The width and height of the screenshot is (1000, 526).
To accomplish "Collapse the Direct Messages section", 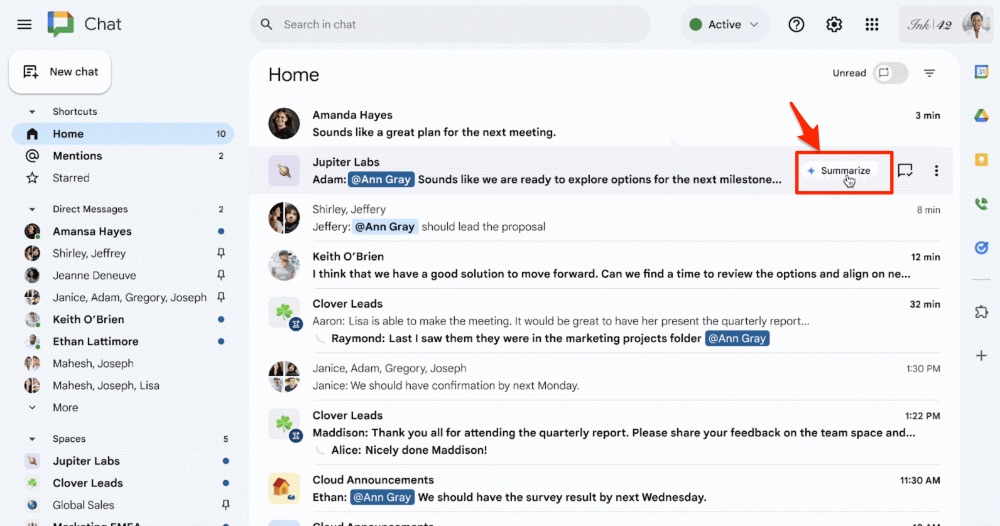I will point(32,209).
